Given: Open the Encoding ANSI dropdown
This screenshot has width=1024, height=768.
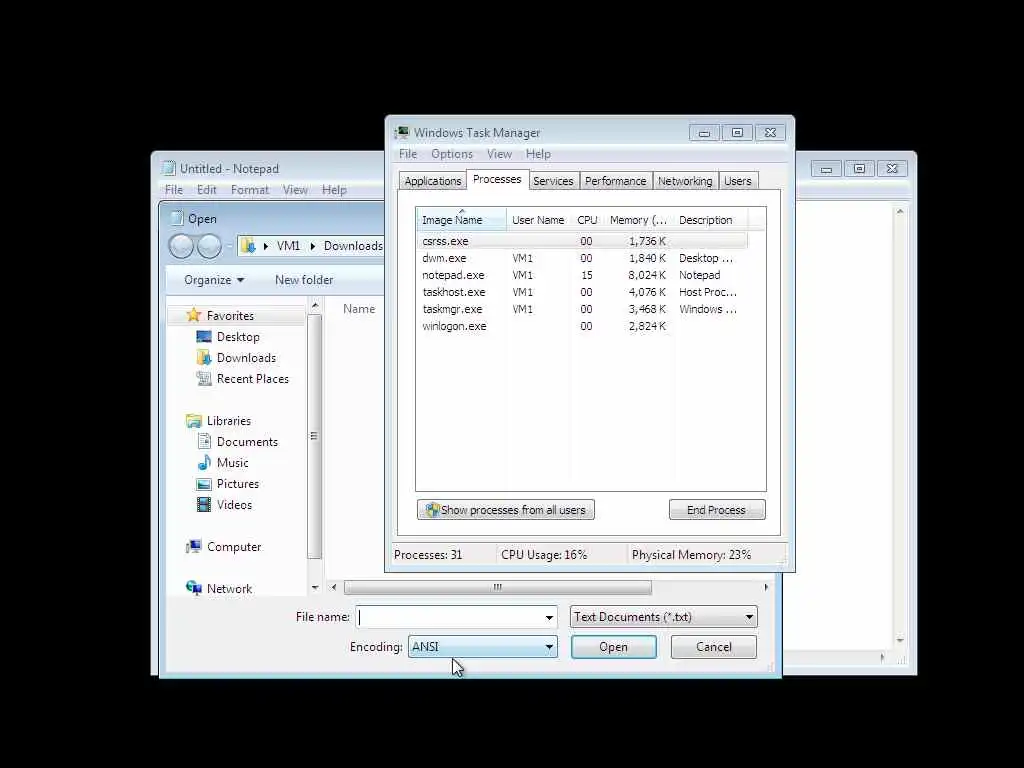Looking at the screenshot, I should click(483, 647).
